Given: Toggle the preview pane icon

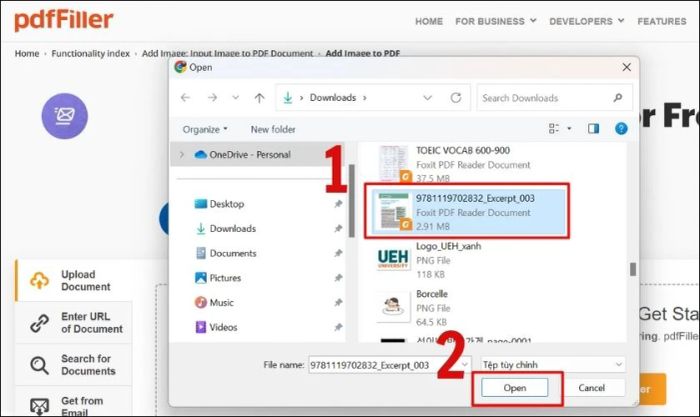Looking at the screenshot, I should coord(593,129).
